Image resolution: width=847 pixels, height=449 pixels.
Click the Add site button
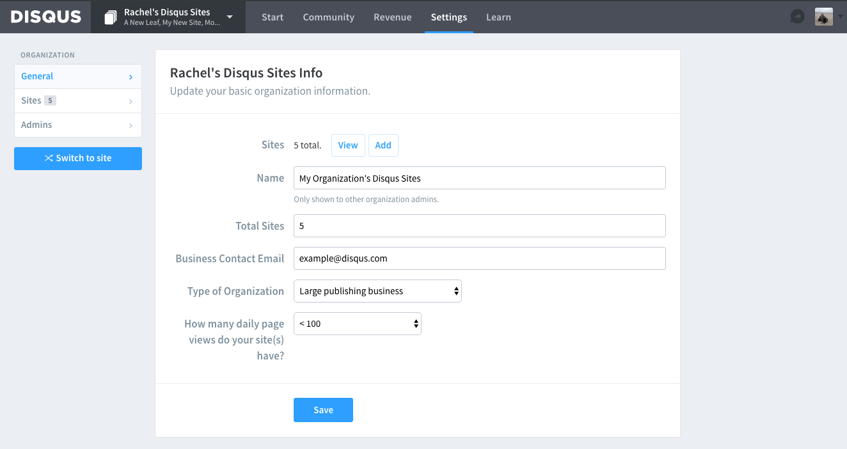point(383,145)
